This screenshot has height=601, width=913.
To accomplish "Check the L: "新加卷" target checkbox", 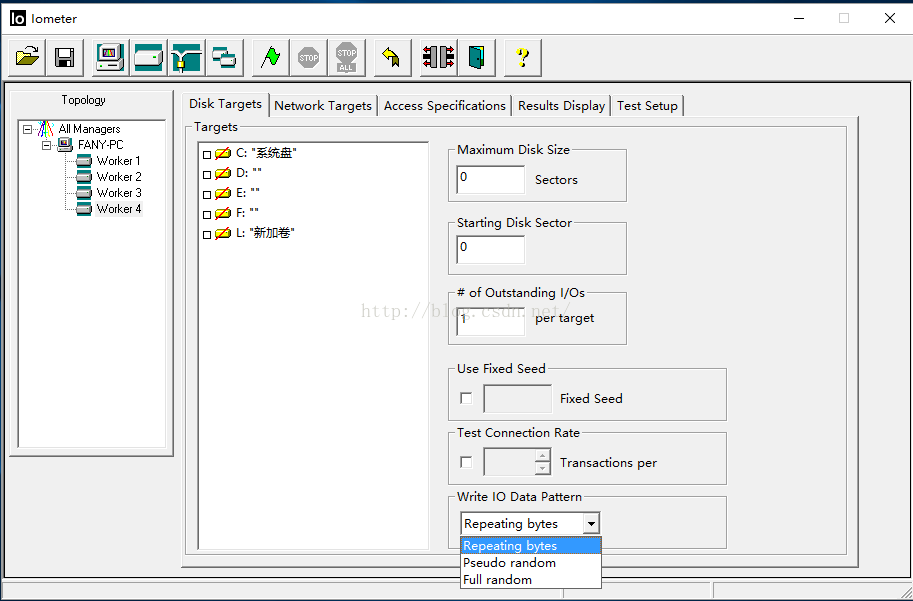I will point(207,235).
